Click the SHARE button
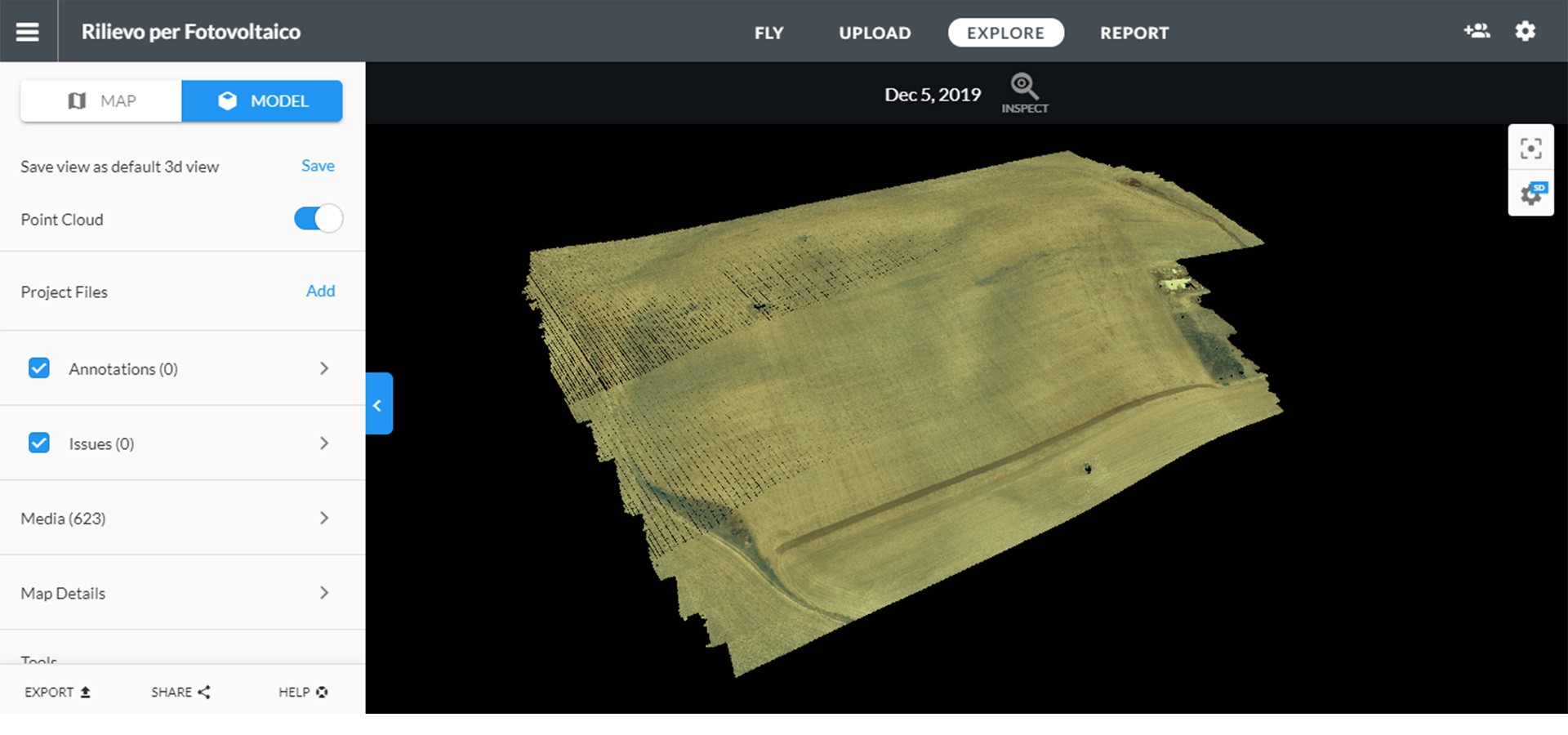 click(180, 692)
